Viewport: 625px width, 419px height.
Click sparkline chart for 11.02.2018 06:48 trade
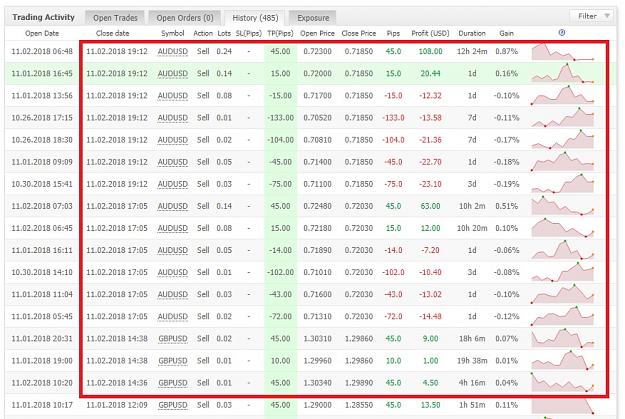click(x=562, y=52)
